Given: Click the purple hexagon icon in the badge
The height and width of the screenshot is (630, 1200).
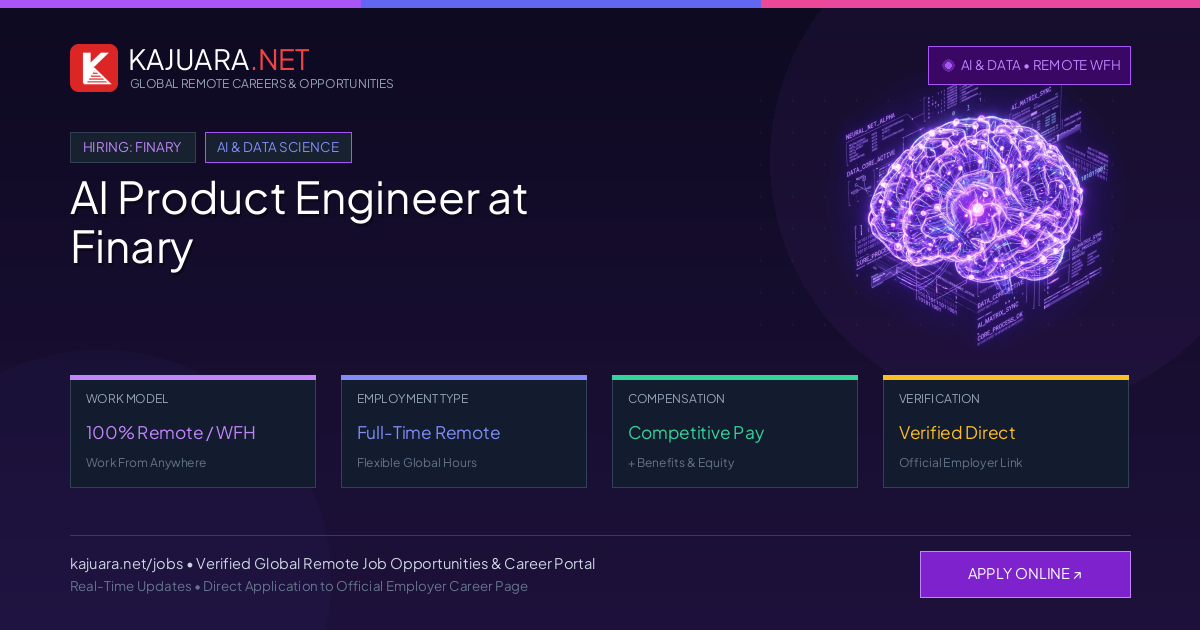Looking at the screenshot, I should [x=948, y=65].
